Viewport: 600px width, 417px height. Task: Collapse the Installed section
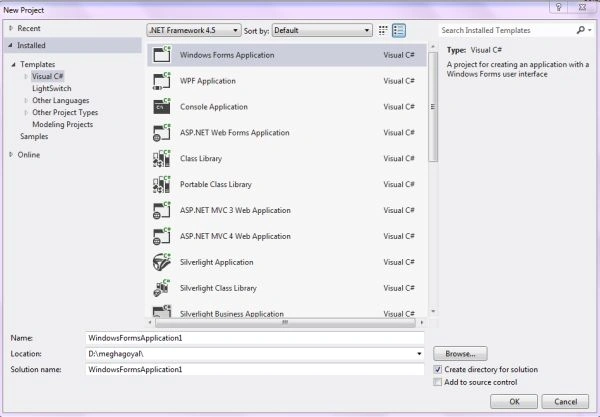click(10, 45)
